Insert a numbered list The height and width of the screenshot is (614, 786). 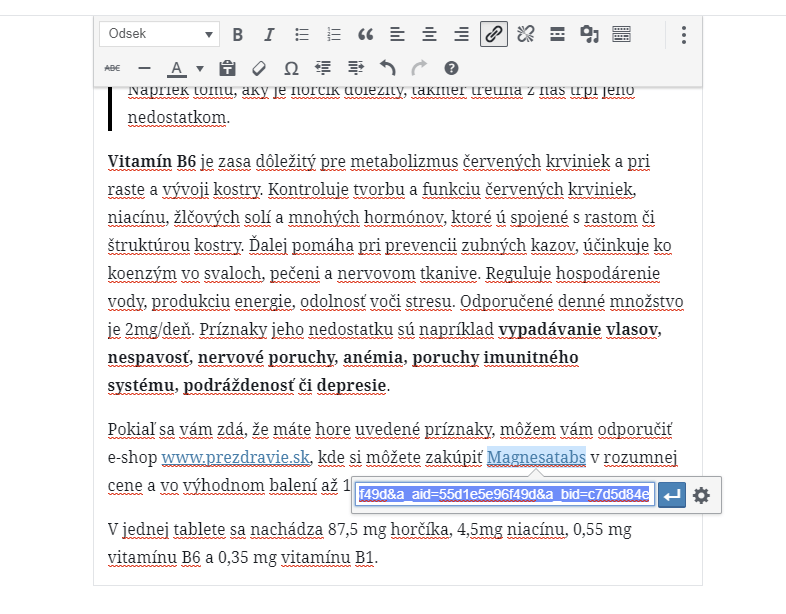click(334, 35)
